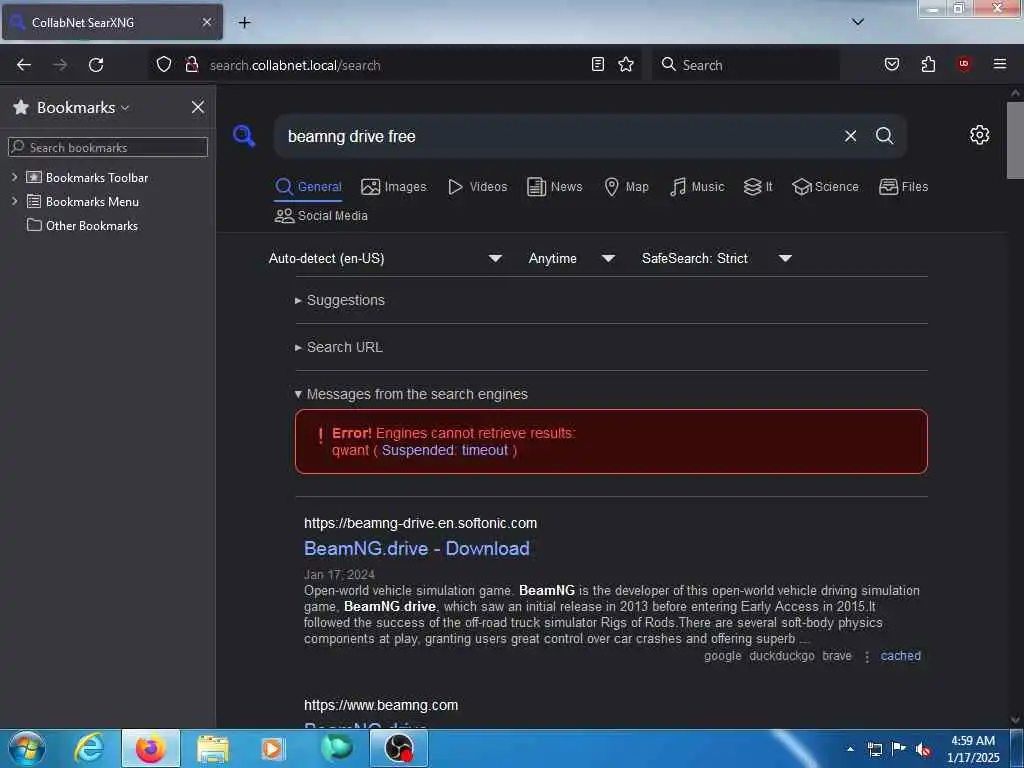Open Anytime time range dropdown
This screenshot has width=1024, height=768.
[571, 259]
